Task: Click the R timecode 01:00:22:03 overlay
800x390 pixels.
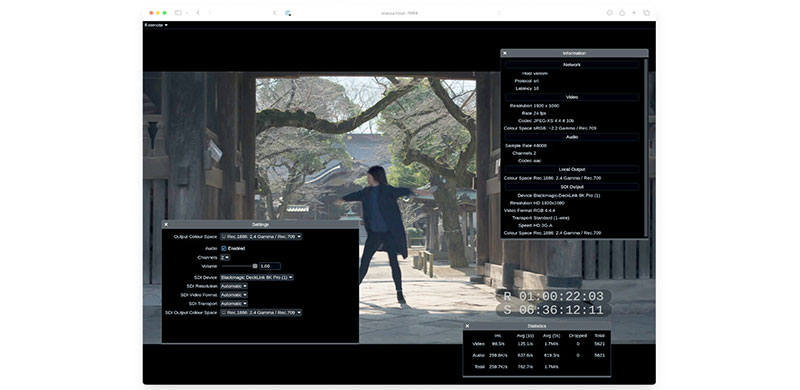Action: tap(554, 296)
